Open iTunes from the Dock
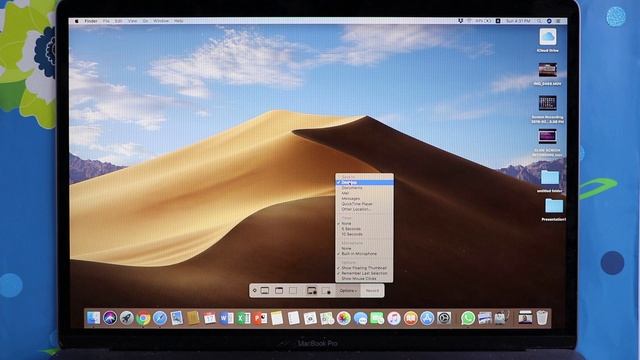The image size is (640, 360). coord(394,318)
